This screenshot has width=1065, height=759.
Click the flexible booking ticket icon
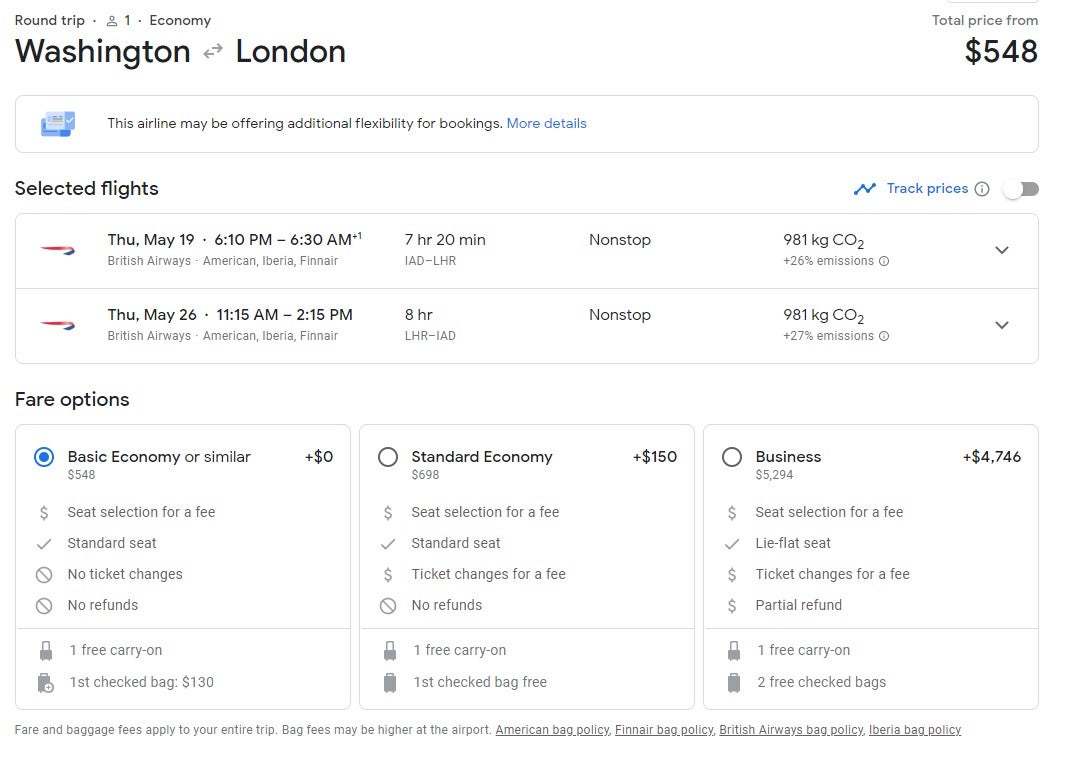tap(58, 122)
